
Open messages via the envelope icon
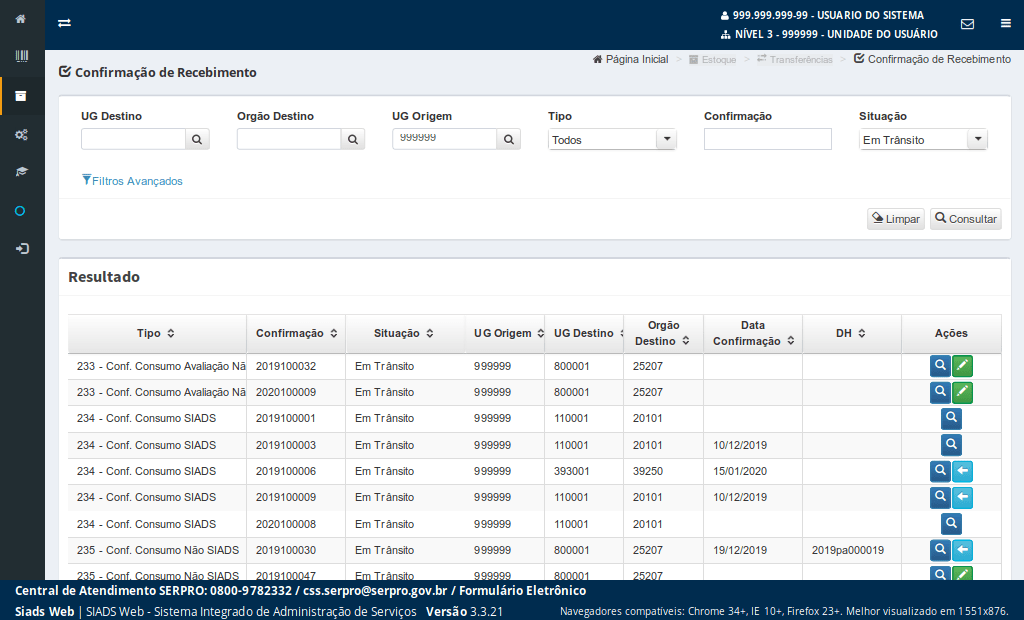967,24
